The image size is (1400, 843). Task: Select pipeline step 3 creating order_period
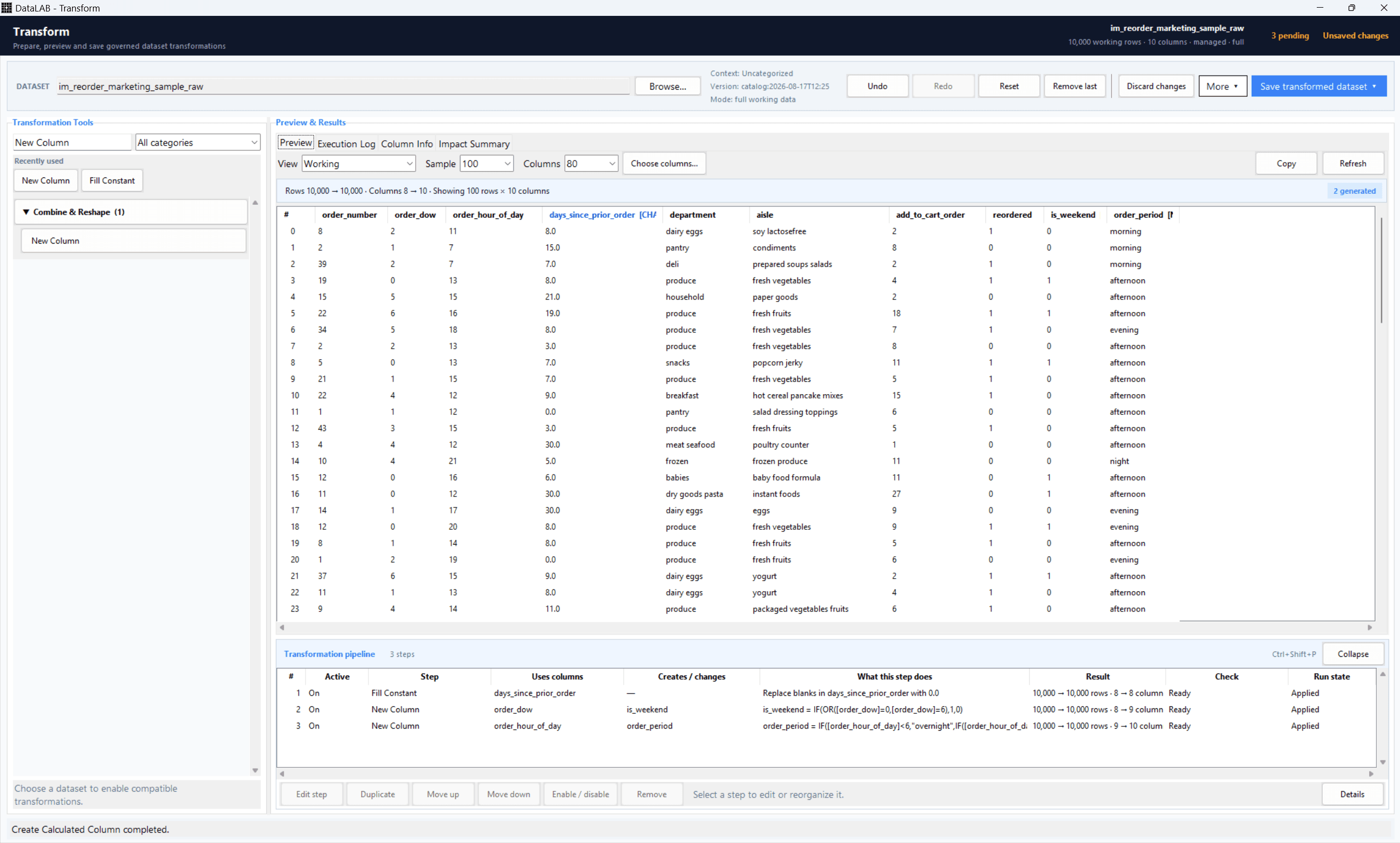[x=827, y=726]
